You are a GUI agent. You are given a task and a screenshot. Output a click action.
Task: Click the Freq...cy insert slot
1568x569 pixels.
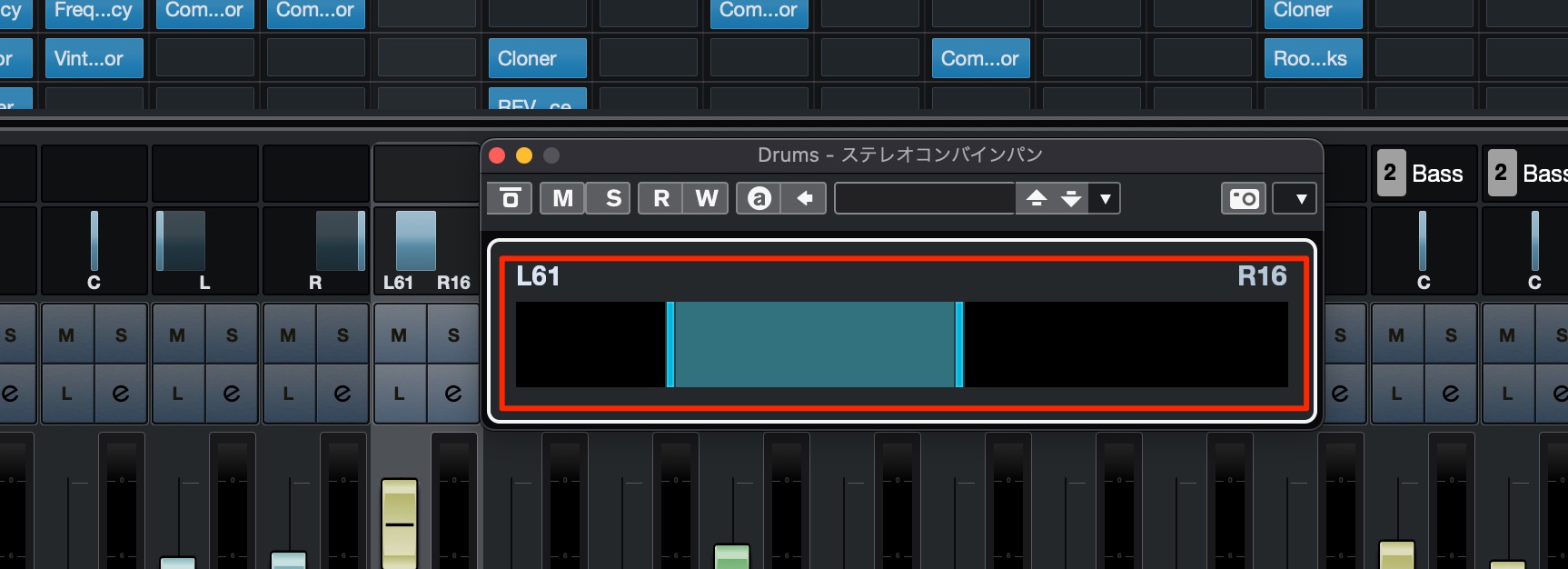pos(94,12)
